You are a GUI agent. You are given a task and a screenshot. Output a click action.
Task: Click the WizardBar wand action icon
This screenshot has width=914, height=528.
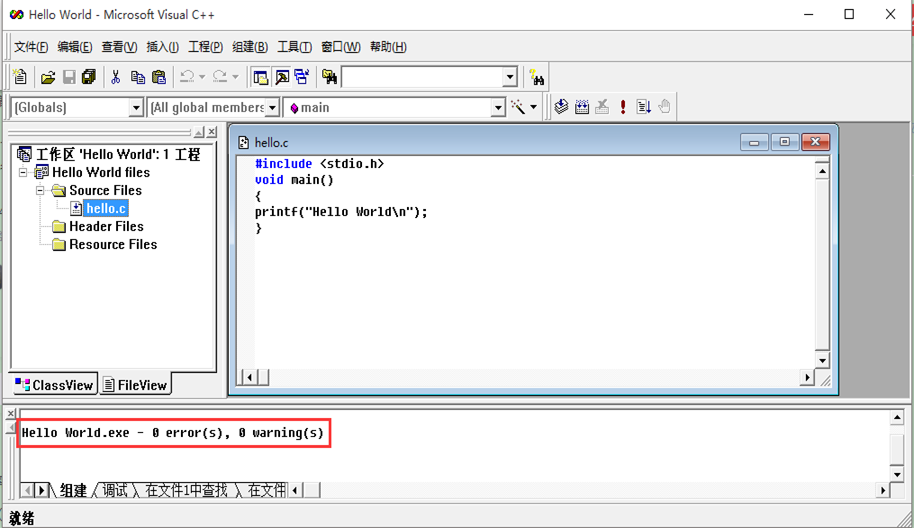click(x=518, y=107)
